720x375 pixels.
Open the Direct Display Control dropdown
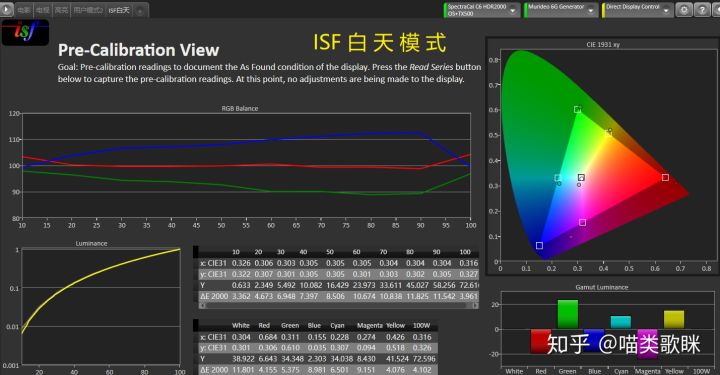(x=638, y=10)
